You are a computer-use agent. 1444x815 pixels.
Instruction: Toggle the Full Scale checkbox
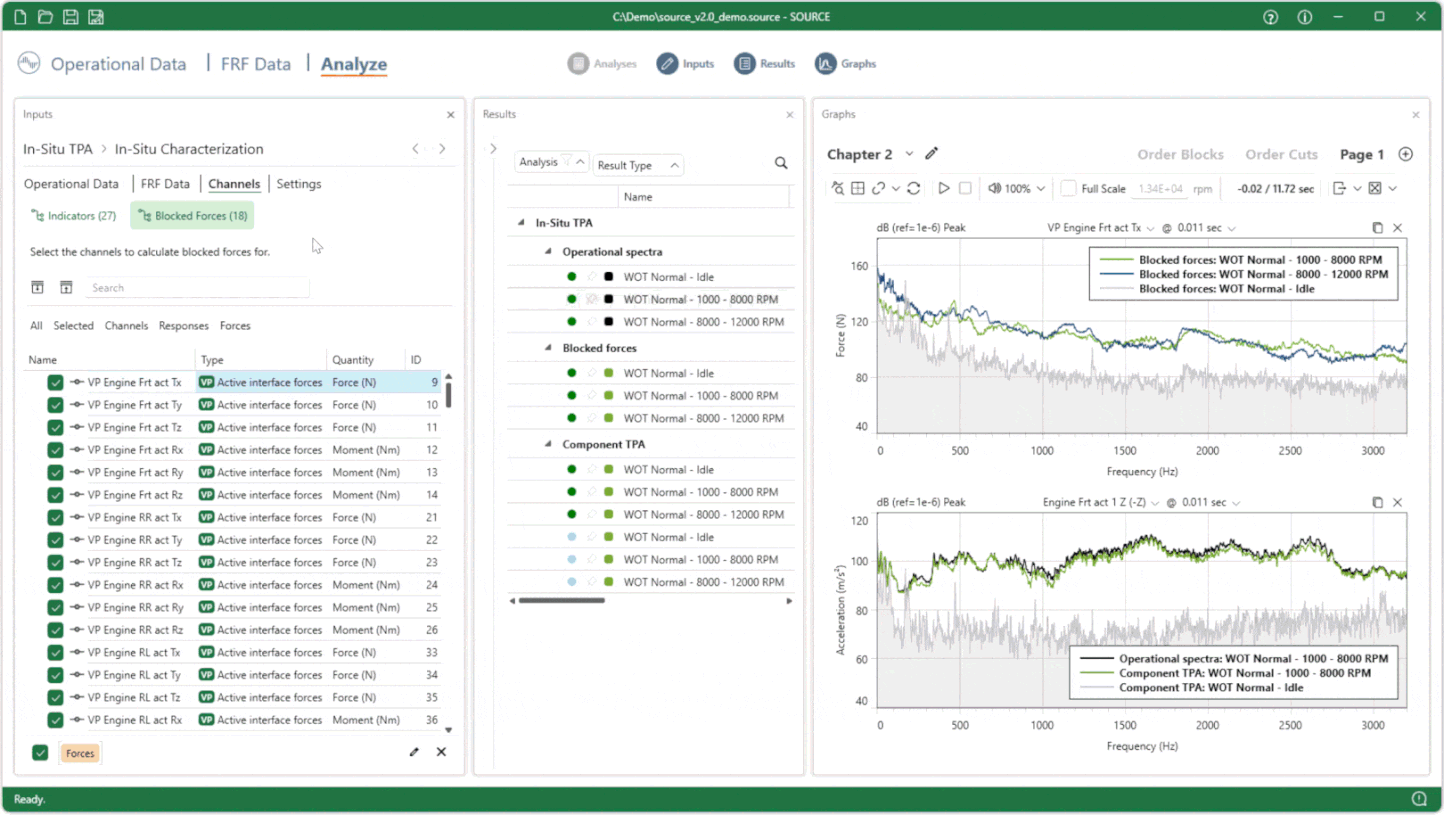click(1068, 188)
